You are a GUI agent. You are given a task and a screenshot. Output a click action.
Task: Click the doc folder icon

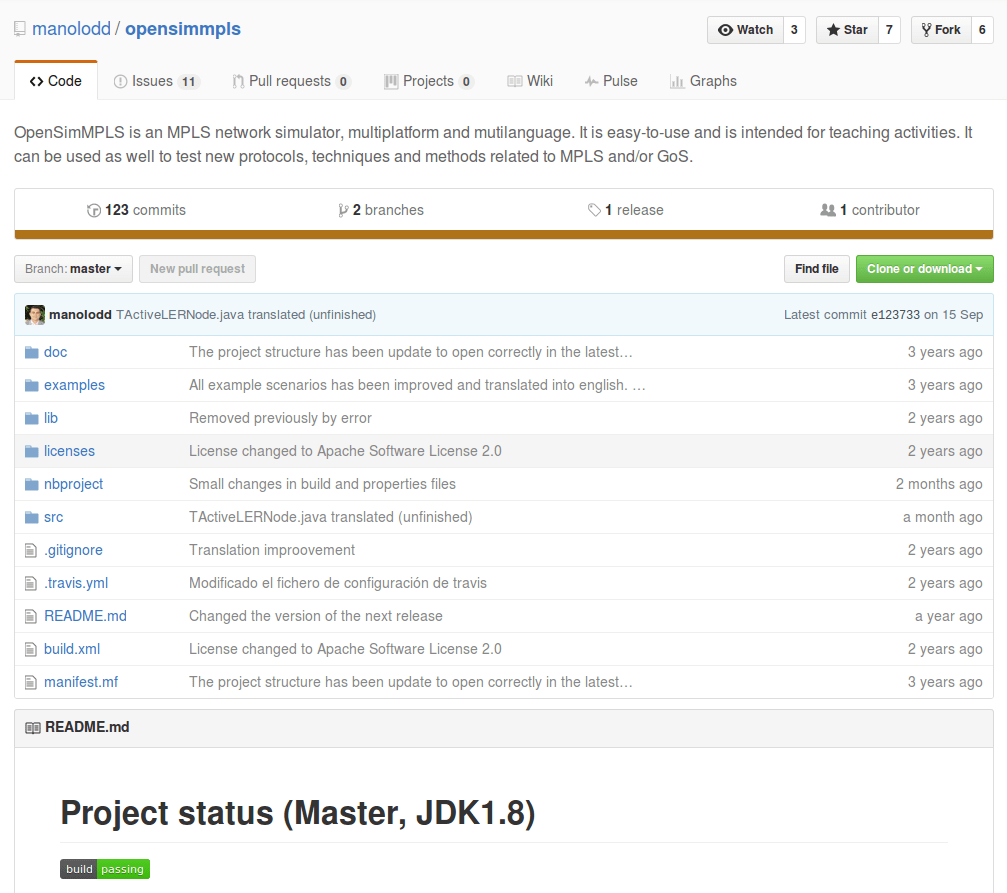(32, 352)
